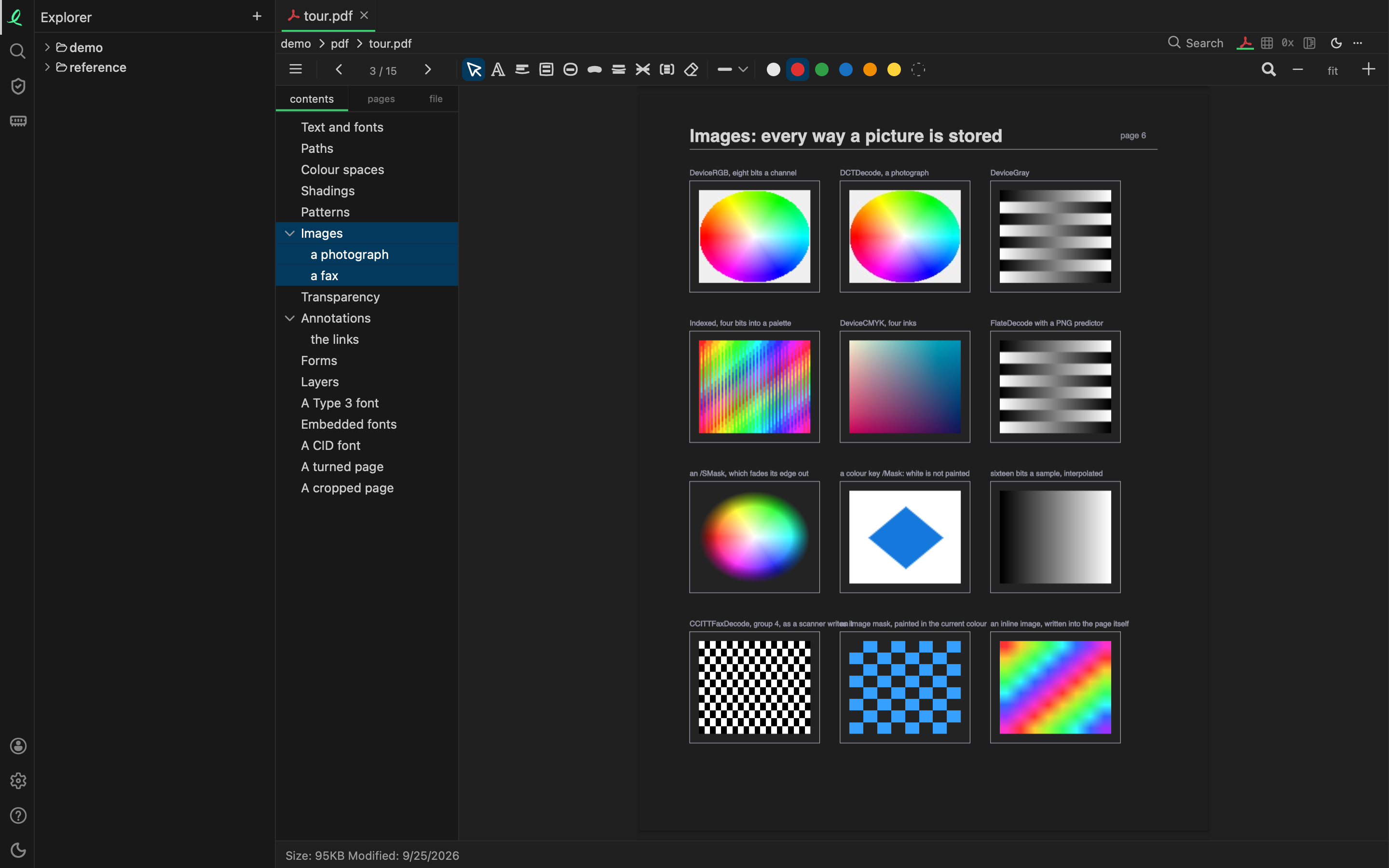Click the page number field 3 / 15

383,70
